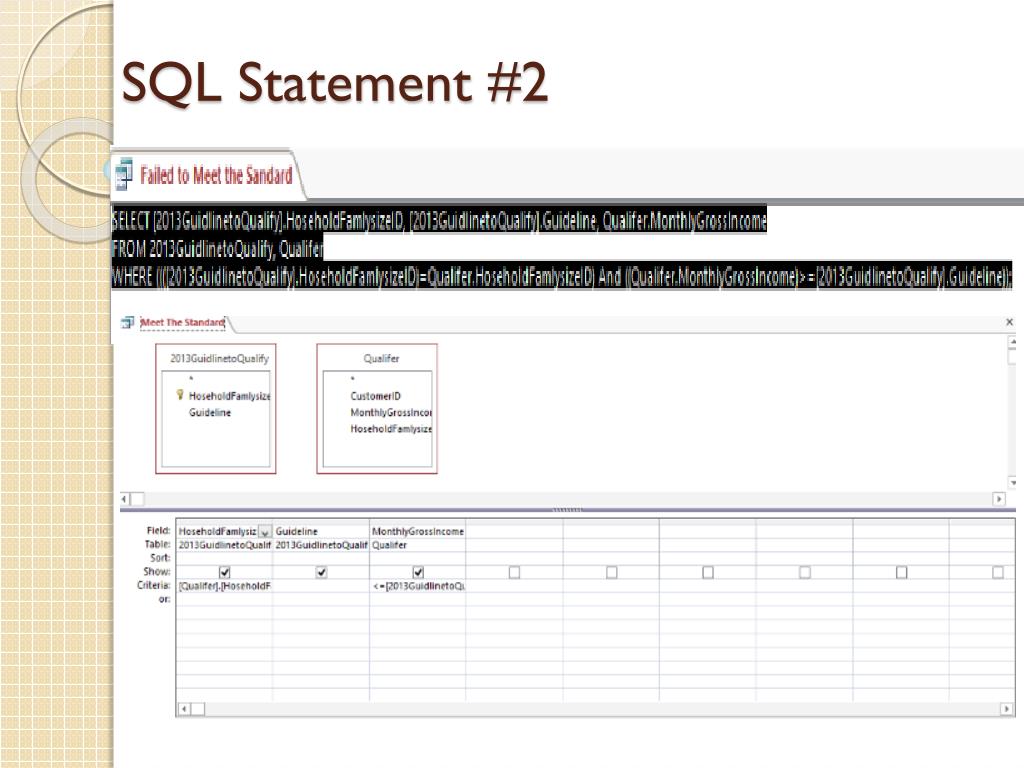This screenshot has height=768, width=1024.
Task: Click the primary key icon next to HoseholdFamlysize
Action: [x=180, y=395]
